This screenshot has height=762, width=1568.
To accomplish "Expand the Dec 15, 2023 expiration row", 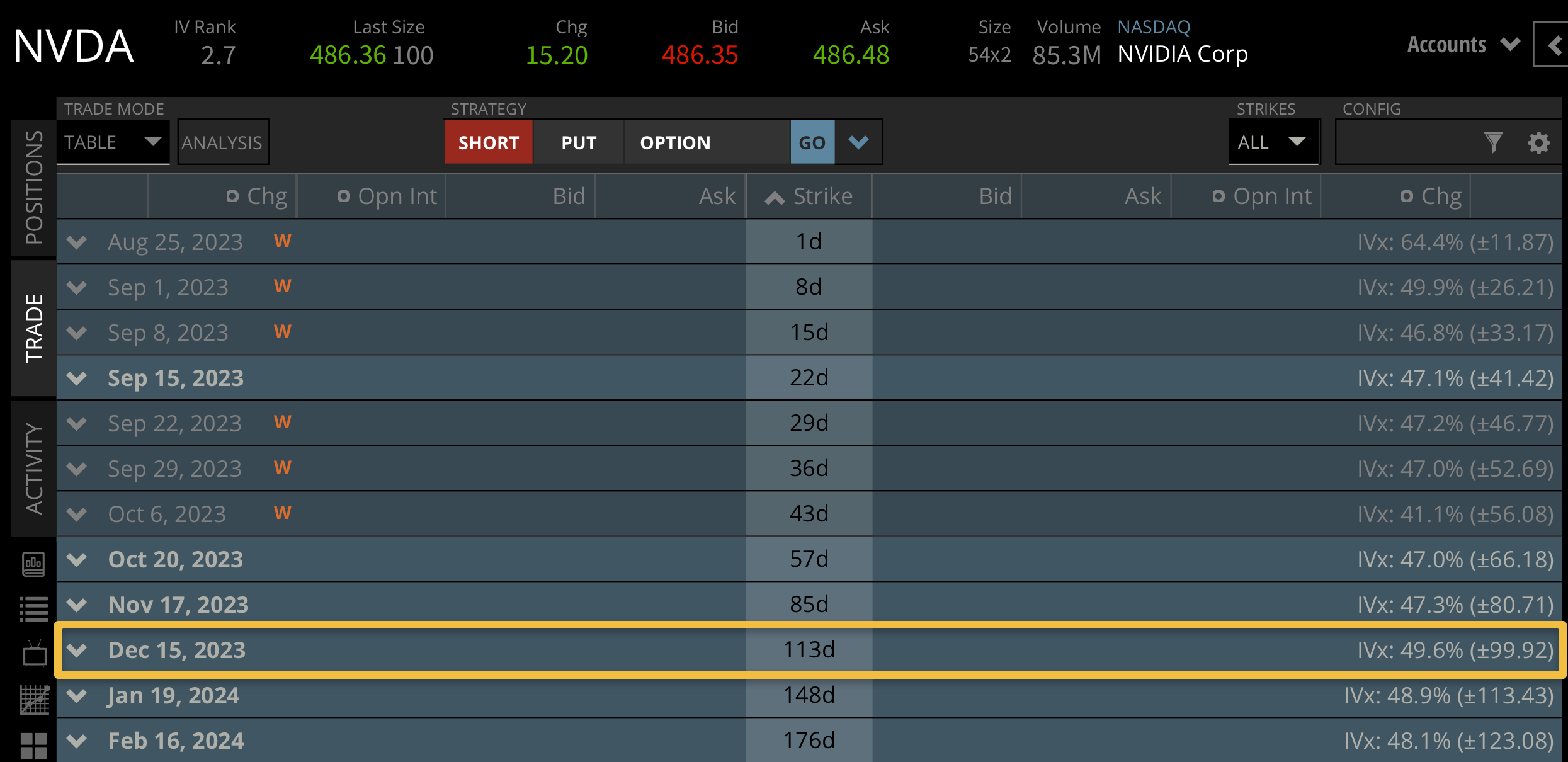I will (77, 650).
